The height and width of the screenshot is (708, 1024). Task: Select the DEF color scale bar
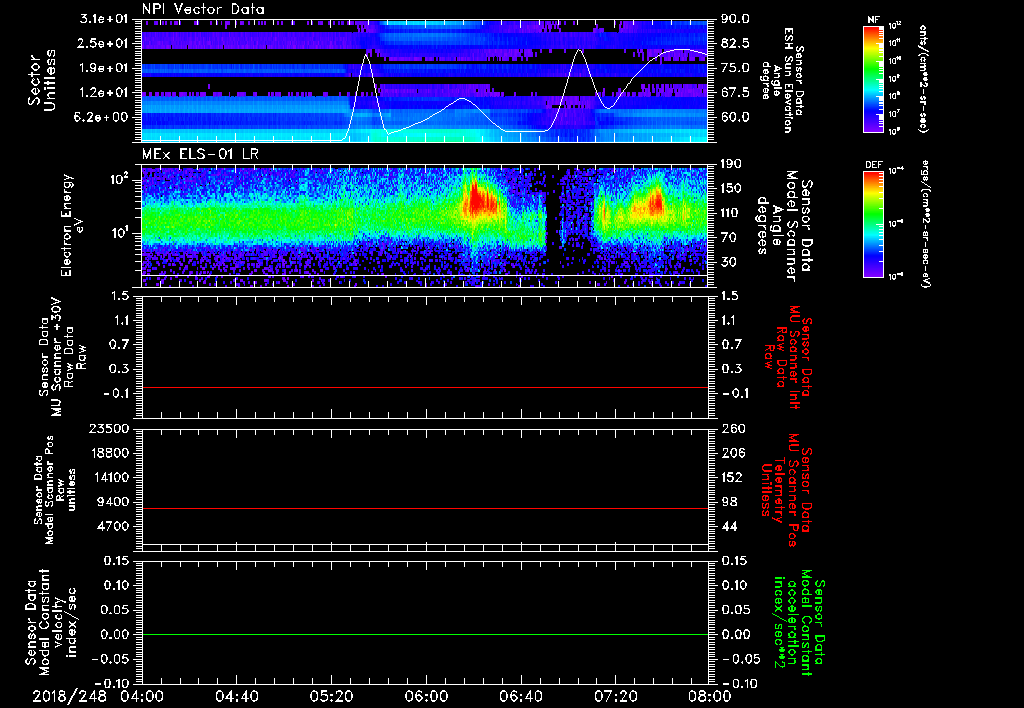point(873,222)
